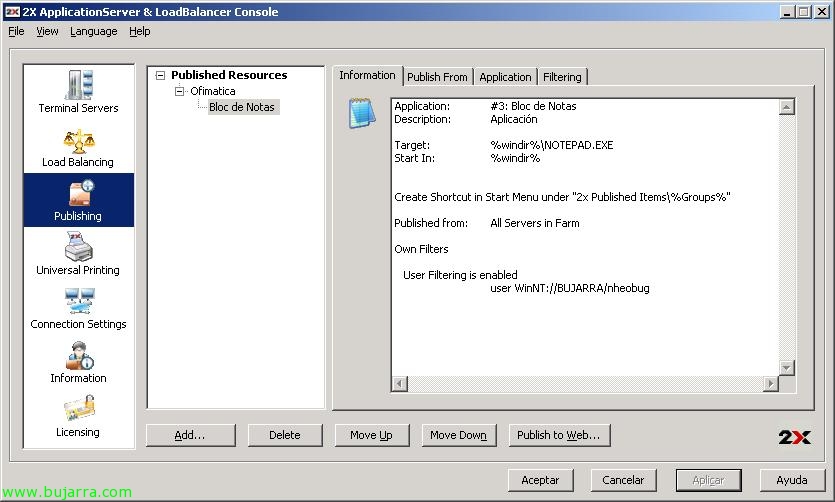Select Bloc de Notas tree item
835x502 pixels.
[242, 107]
